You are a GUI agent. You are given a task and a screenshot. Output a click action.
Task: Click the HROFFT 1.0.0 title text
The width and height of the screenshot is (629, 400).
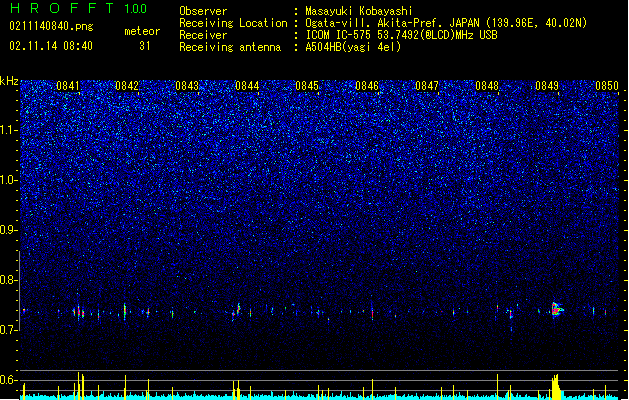[78, 8]
